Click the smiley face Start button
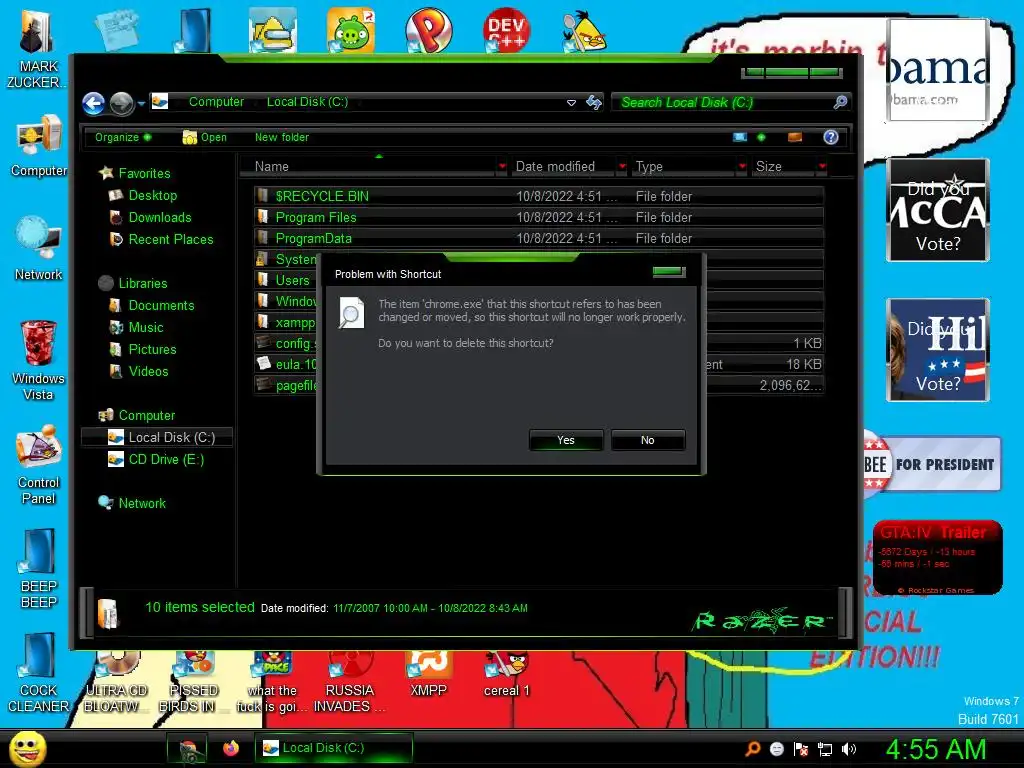Screen dimensions: 1024x768 27,748
